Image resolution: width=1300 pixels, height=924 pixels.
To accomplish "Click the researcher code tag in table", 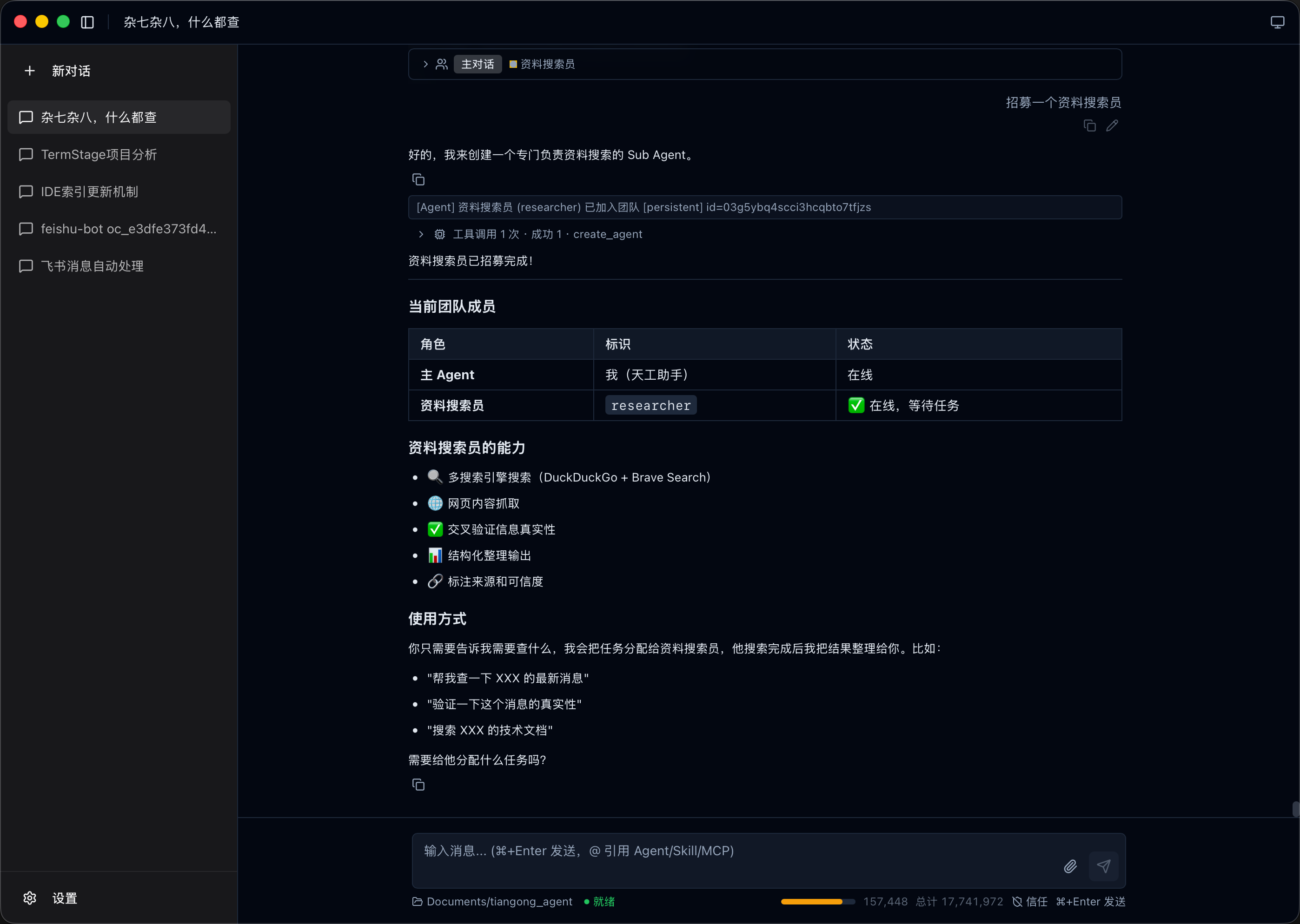I will [x=650, y=406].
